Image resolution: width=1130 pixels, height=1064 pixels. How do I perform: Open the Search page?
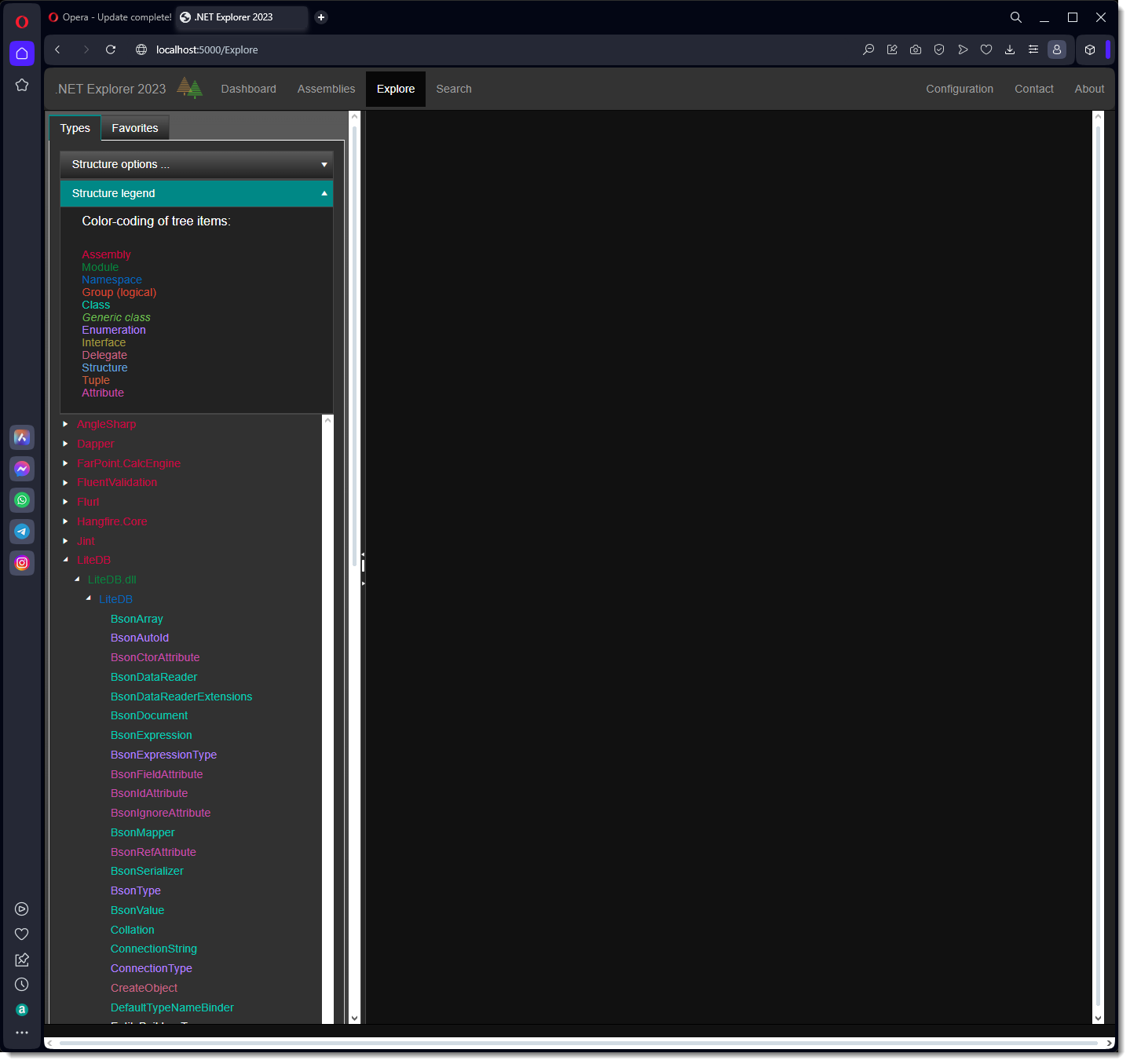point(454,89)
